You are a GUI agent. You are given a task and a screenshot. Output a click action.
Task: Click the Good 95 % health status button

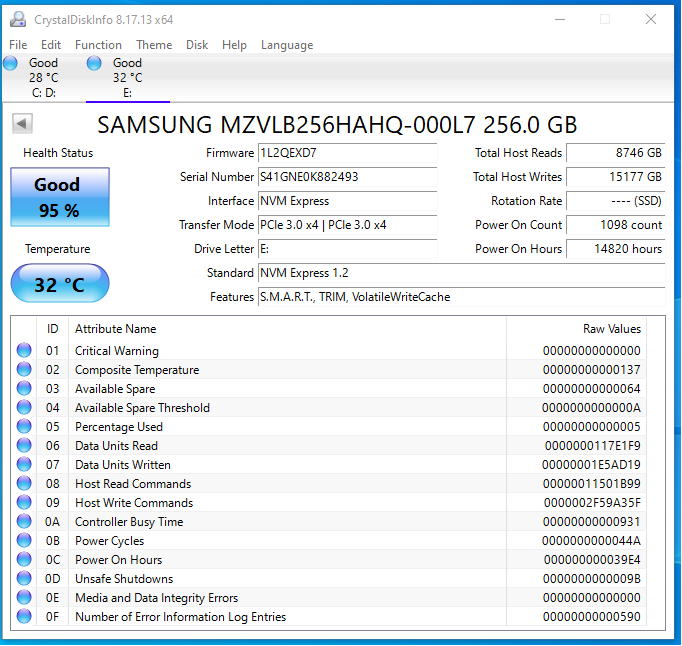click(x=59, y=197)
